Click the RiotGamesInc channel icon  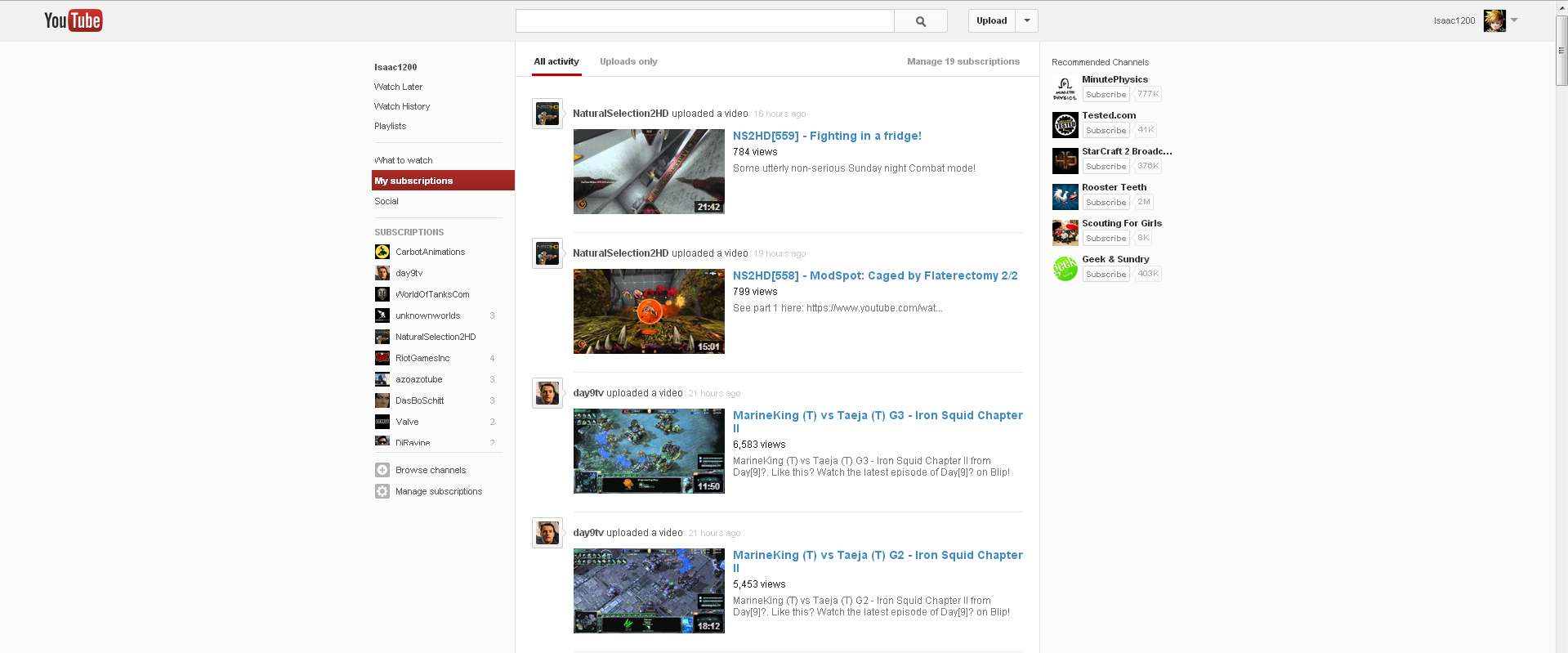point(382,358)
